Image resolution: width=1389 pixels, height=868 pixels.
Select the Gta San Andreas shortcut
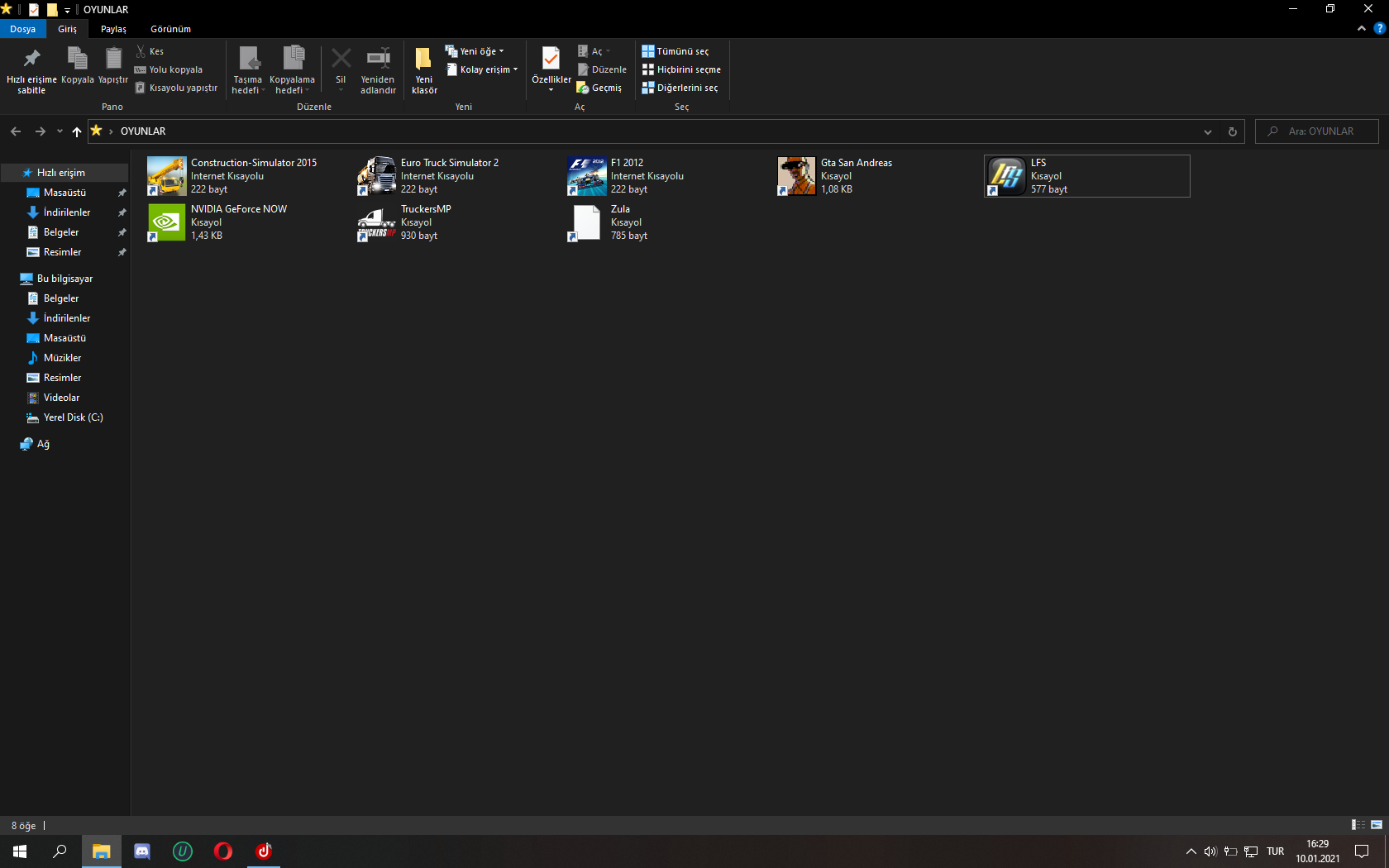coord(877,176)
